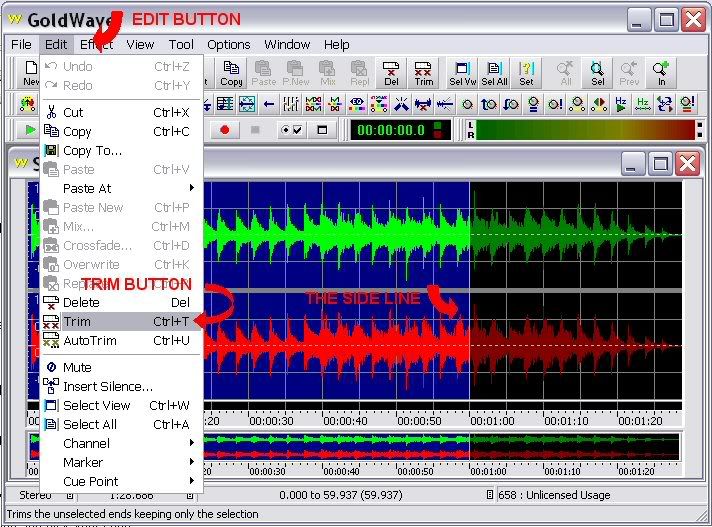Zoom in with the In icon
Viewport: 712px width, 527px height.
(x=661, y=72)
